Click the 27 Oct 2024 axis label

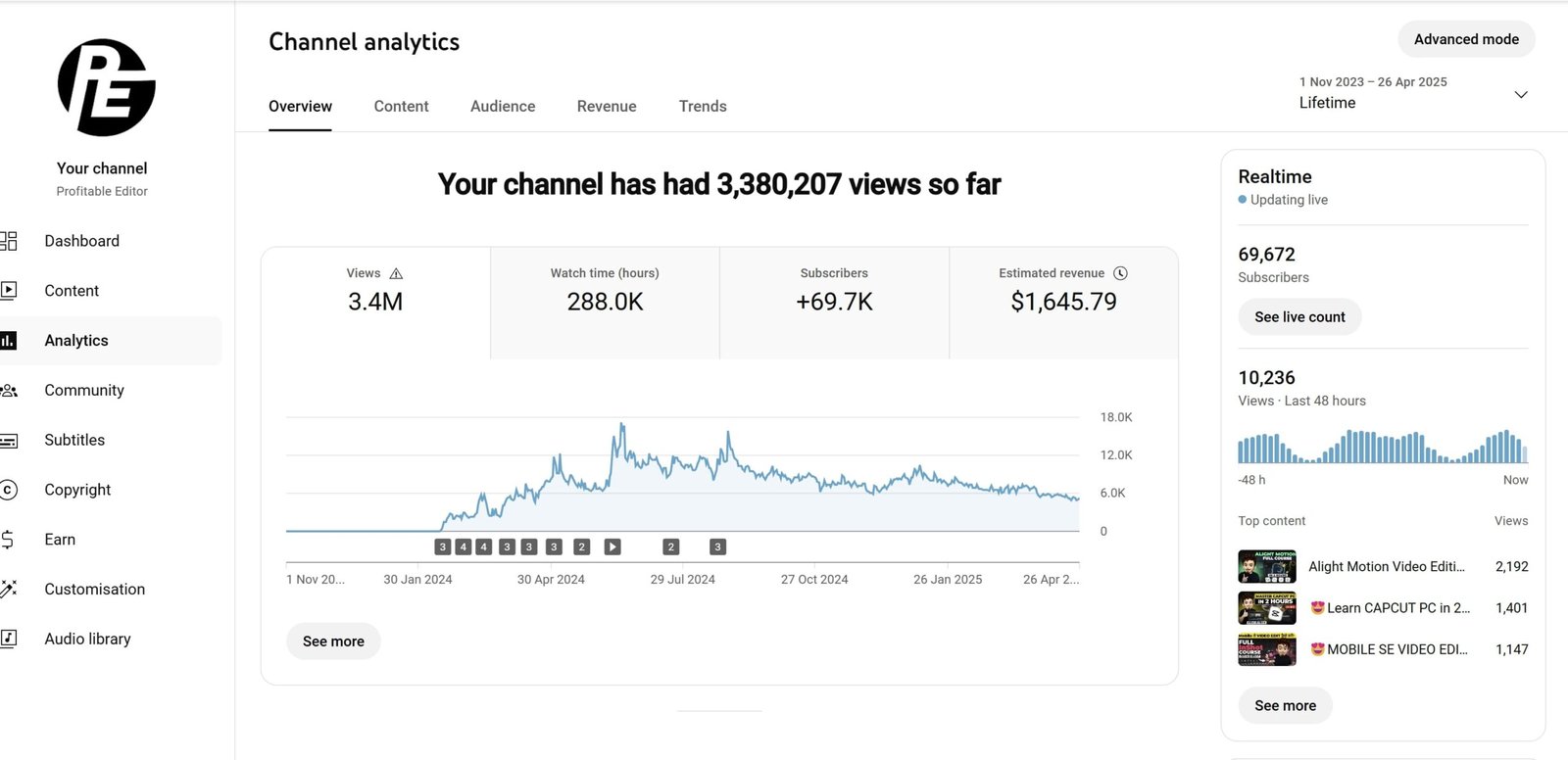coord(814,580)
